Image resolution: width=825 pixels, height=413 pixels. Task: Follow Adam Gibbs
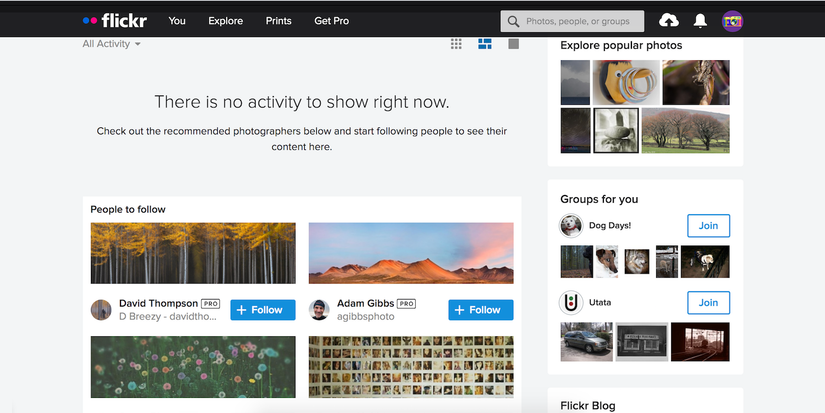click(x=481, y=310)
